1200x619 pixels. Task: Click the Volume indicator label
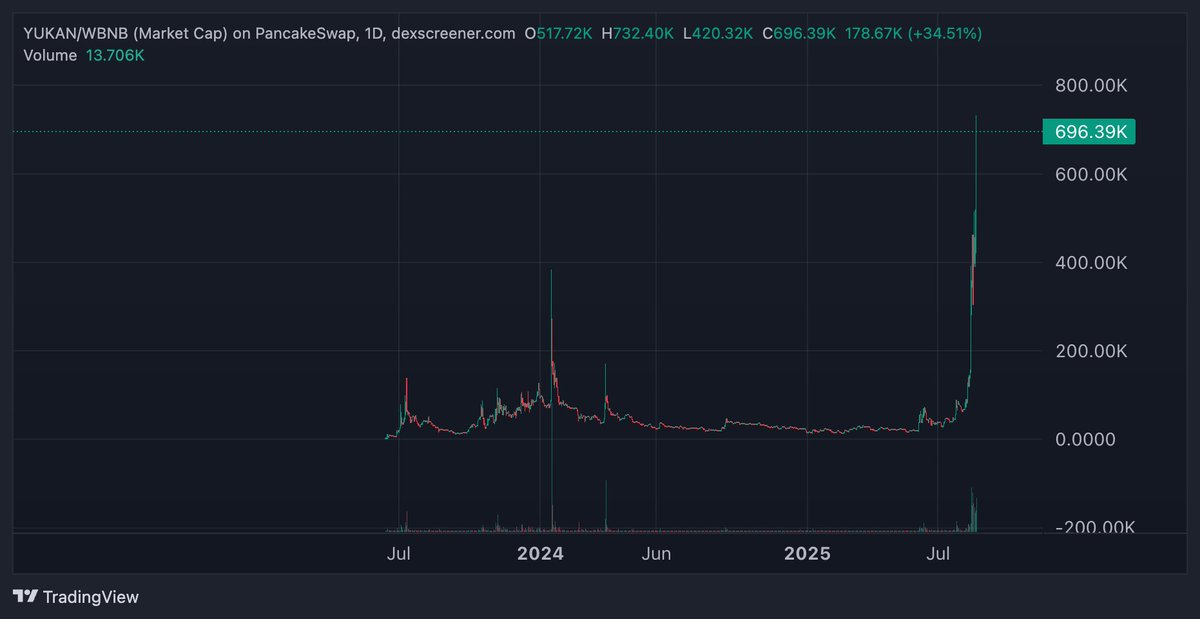pos(50,55)
